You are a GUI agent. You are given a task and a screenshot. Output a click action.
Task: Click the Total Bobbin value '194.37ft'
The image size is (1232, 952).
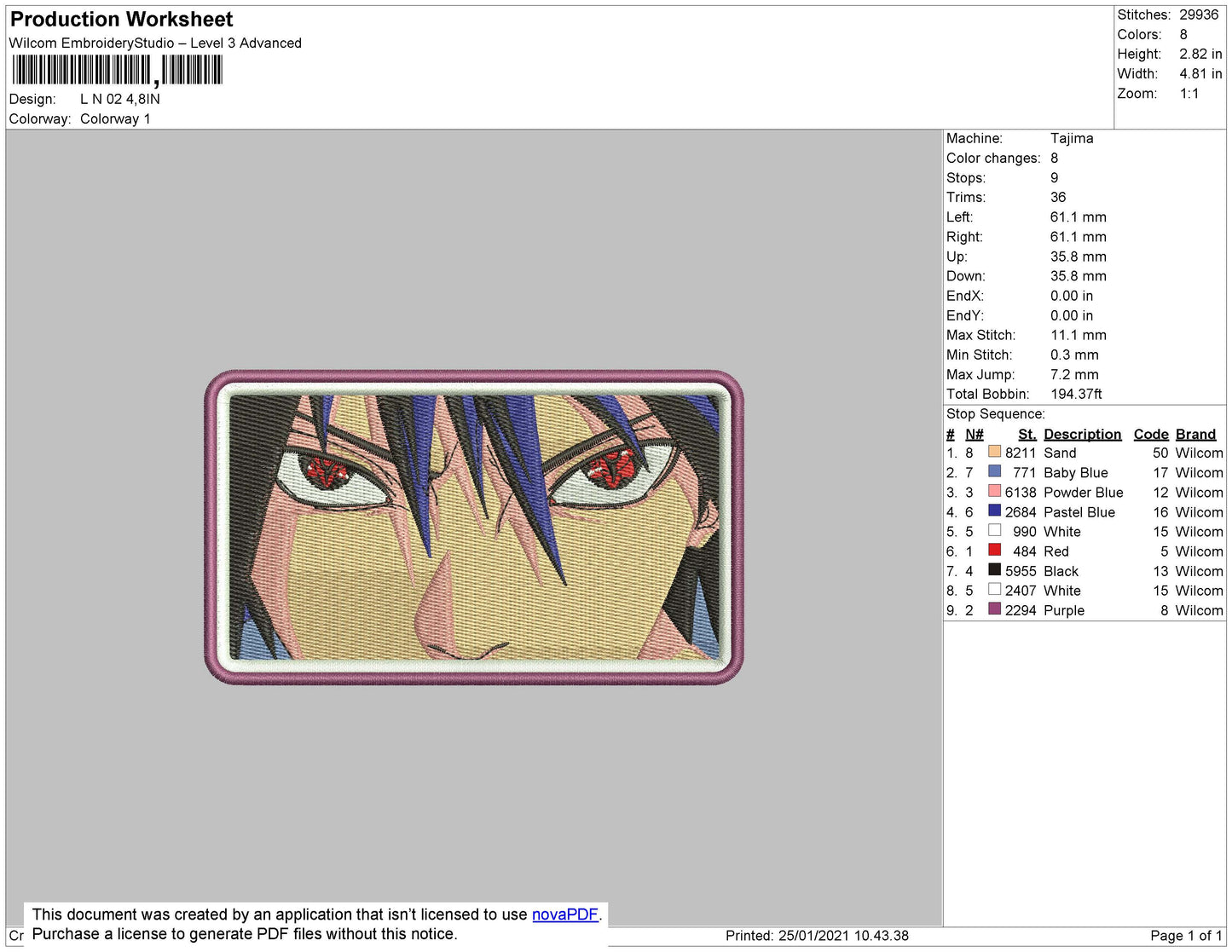1076,394
